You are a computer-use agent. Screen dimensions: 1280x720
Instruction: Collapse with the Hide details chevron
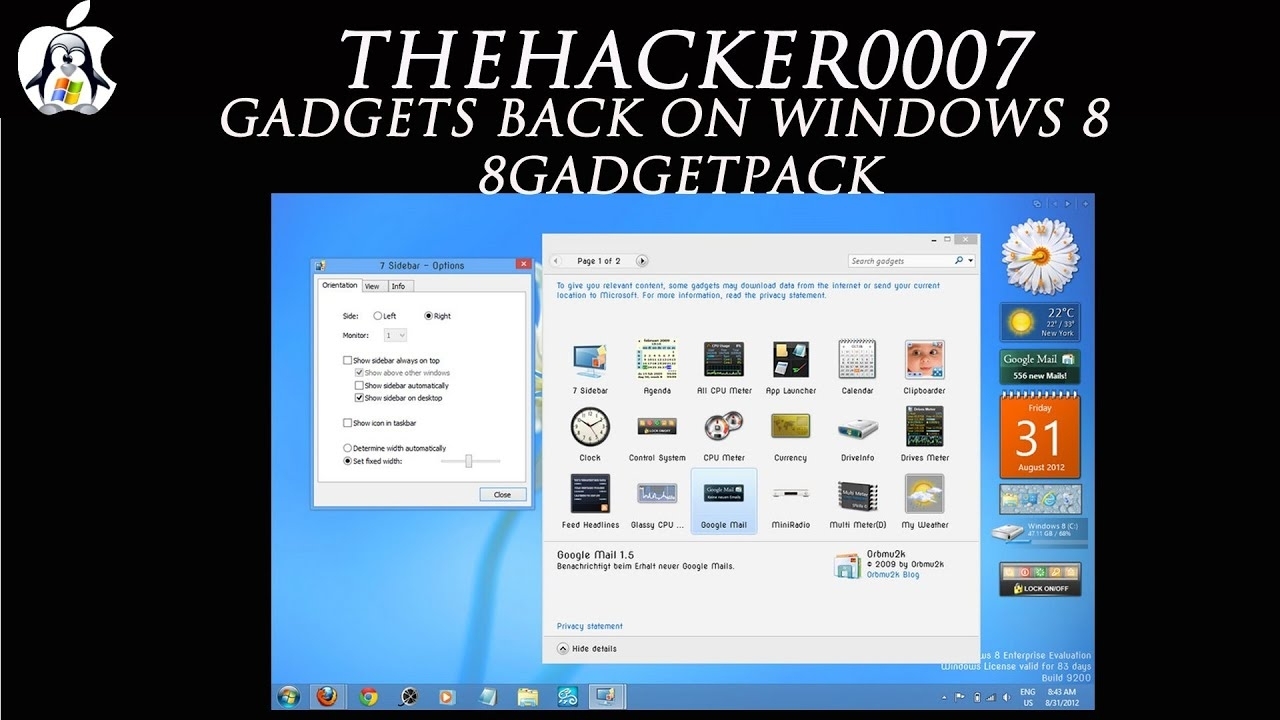(x=562, y=649)
